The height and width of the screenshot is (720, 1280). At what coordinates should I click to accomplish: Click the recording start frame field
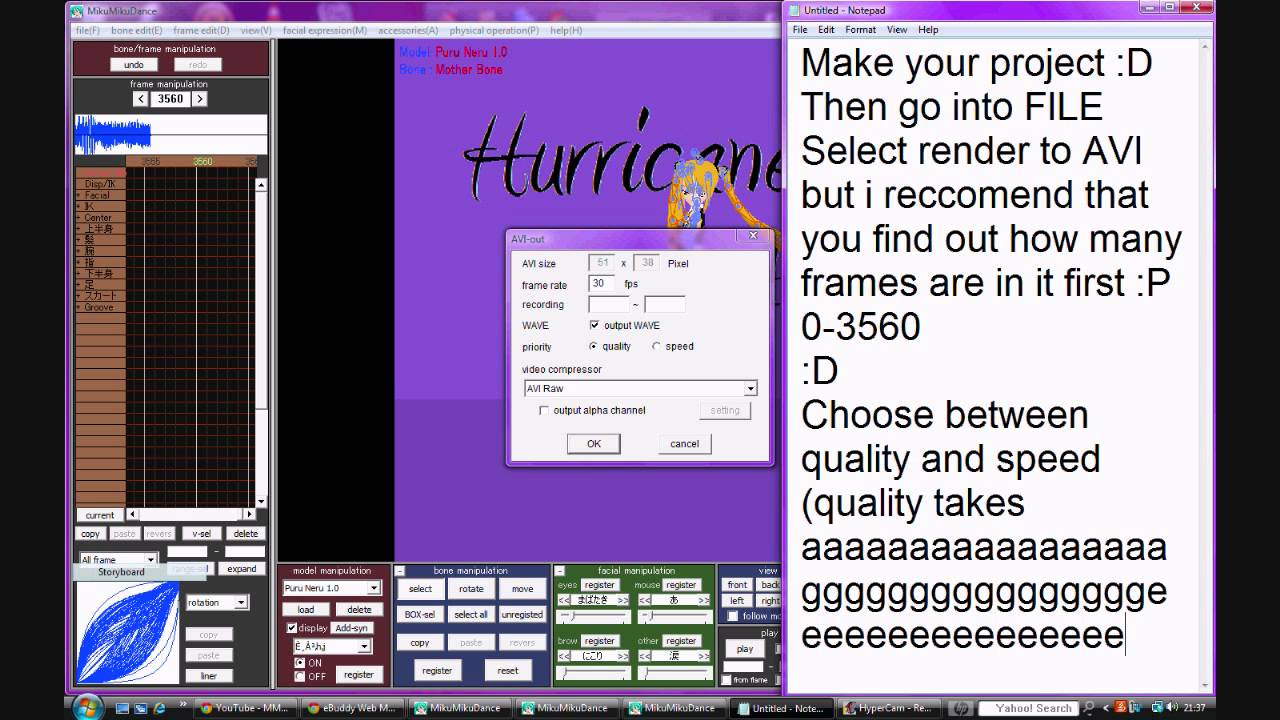coord(609,305)
